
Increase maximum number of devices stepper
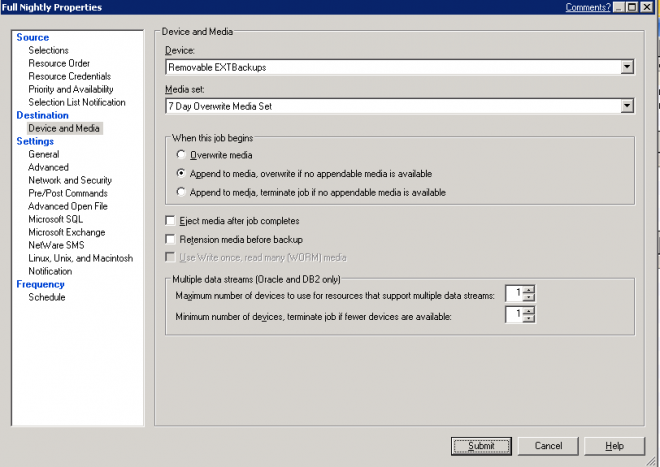[528, 289]
